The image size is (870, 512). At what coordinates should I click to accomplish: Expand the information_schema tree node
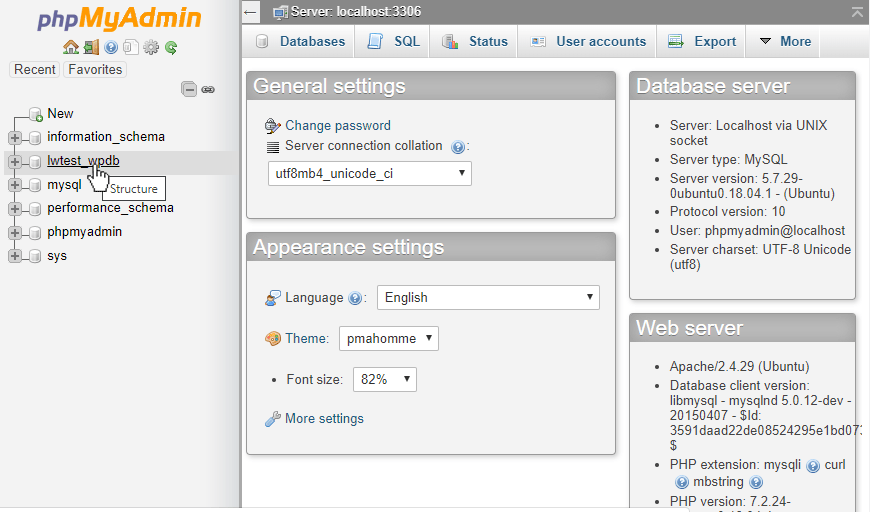pyautogui.click(x=15, y=138)
